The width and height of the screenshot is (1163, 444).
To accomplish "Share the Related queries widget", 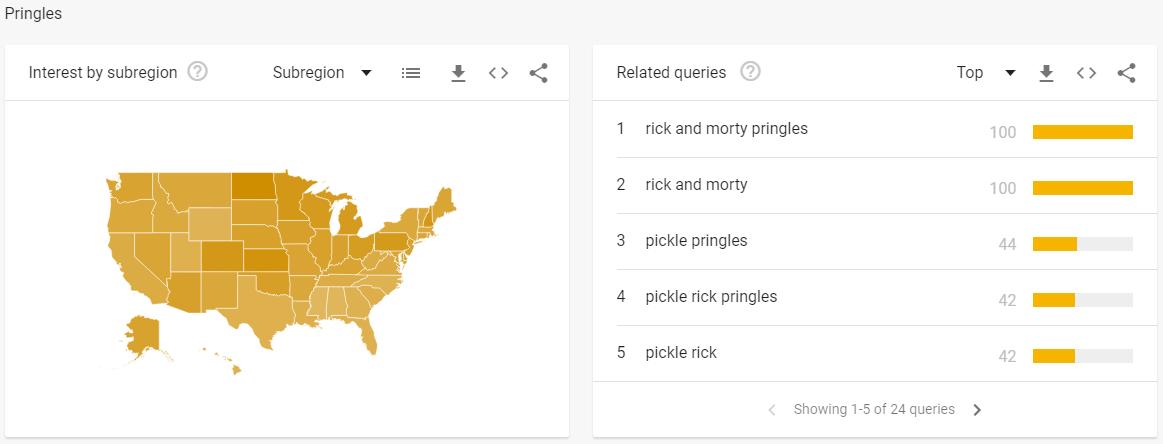I will tap(1126, 73).
